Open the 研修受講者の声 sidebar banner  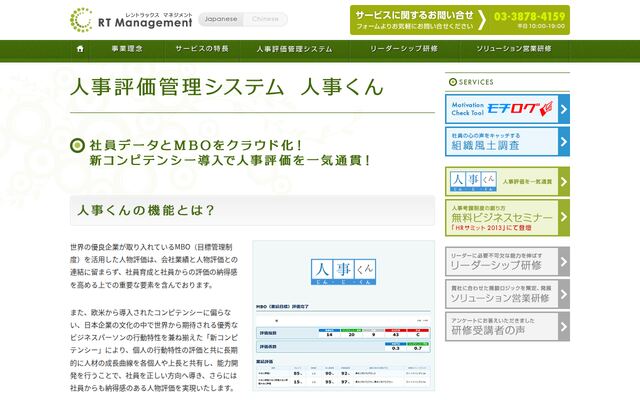click(x=507, y=327)
